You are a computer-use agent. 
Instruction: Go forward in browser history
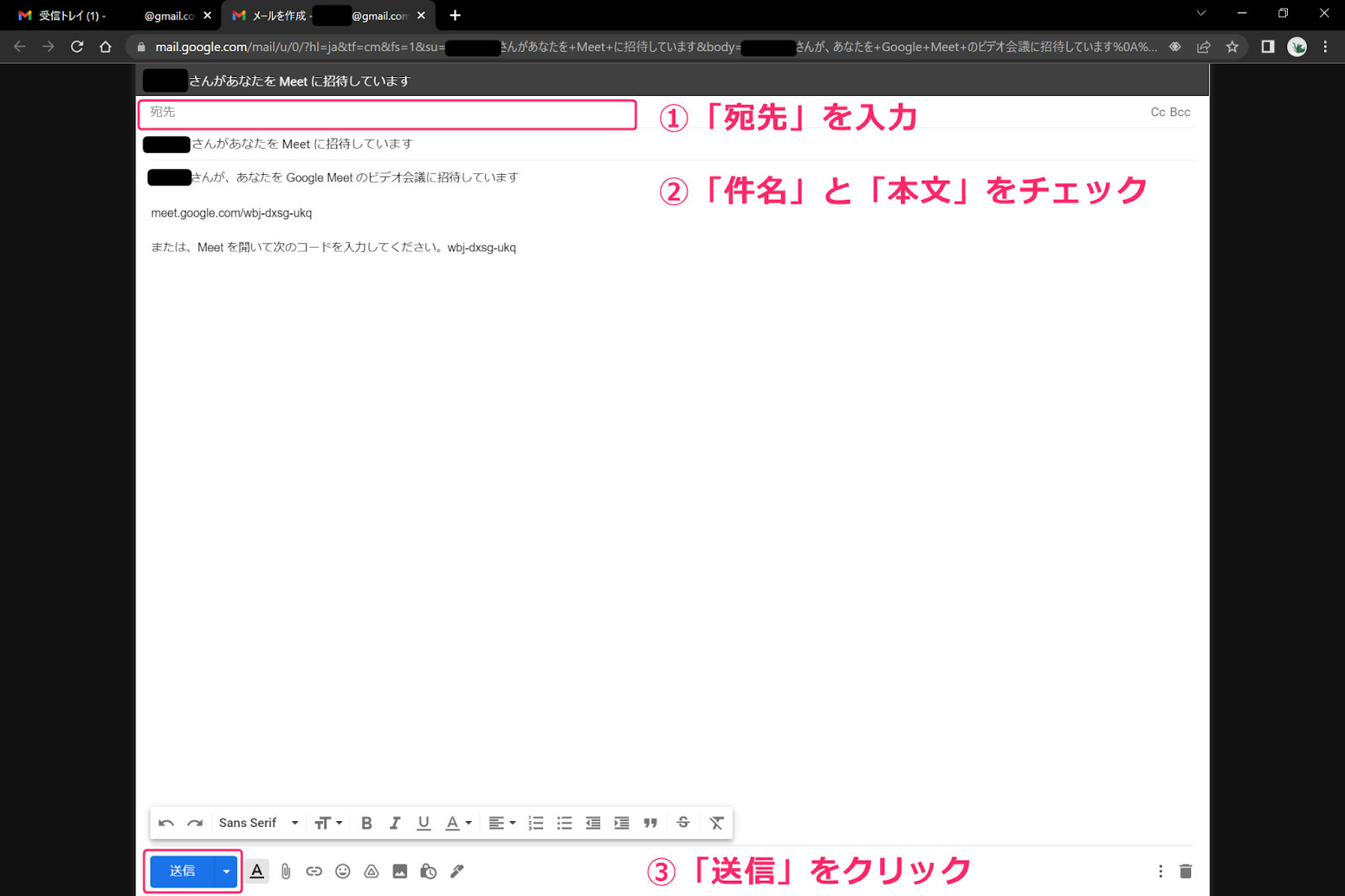point(48,46)
